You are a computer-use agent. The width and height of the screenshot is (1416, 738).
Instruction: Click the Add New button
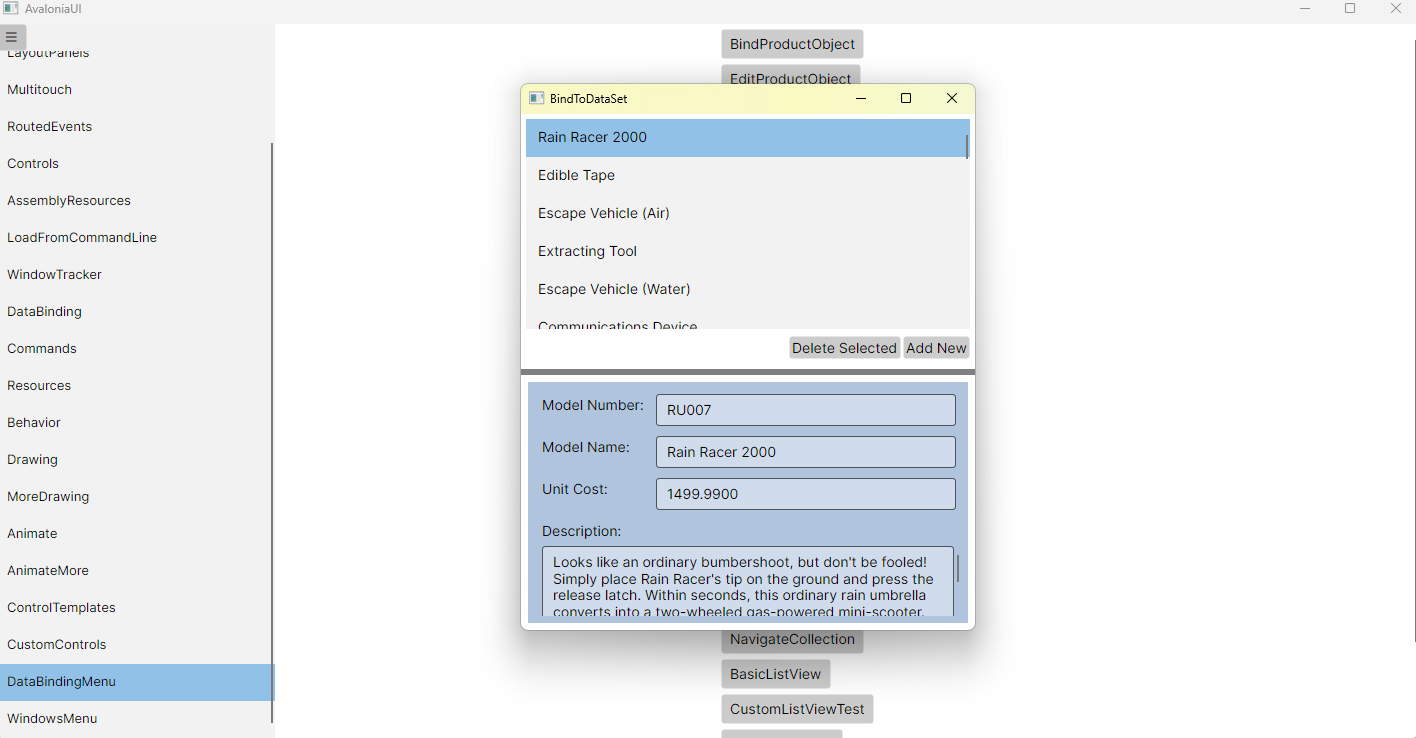pyautogui.click(x=937, y=348)
